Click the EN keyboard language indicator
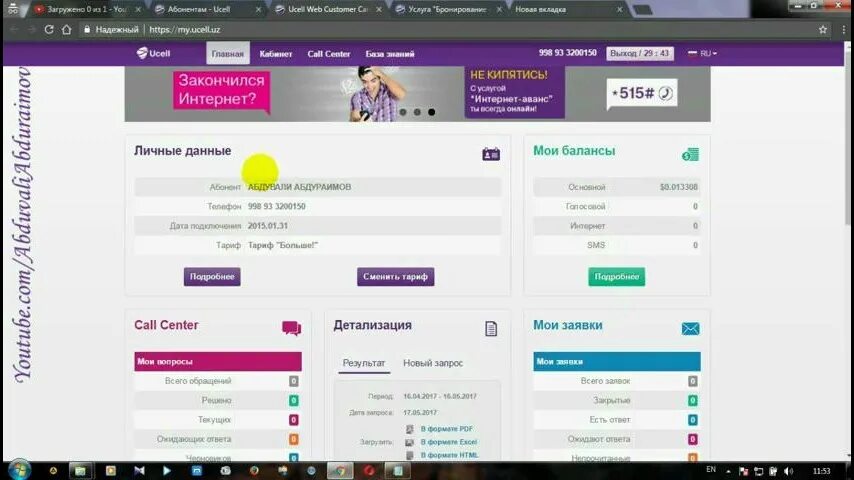 711,469
